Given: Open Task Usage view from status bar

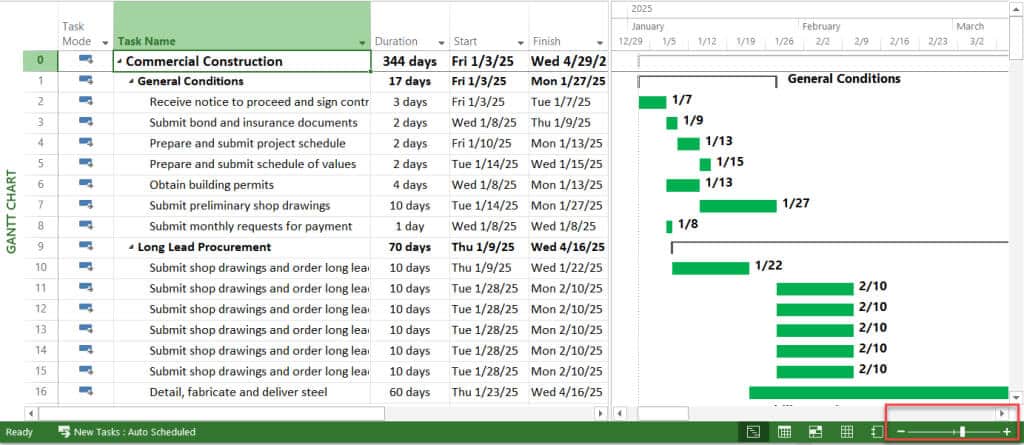Looking at the screenshot, I should [x=785, y=431].
